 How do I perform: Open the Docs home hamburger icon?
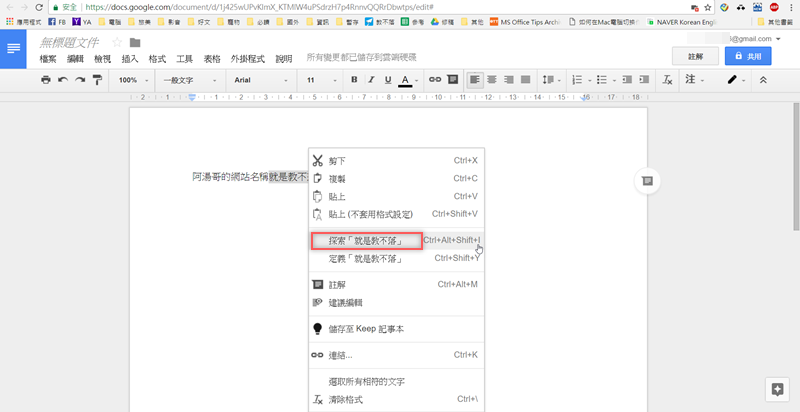[13, 48]
